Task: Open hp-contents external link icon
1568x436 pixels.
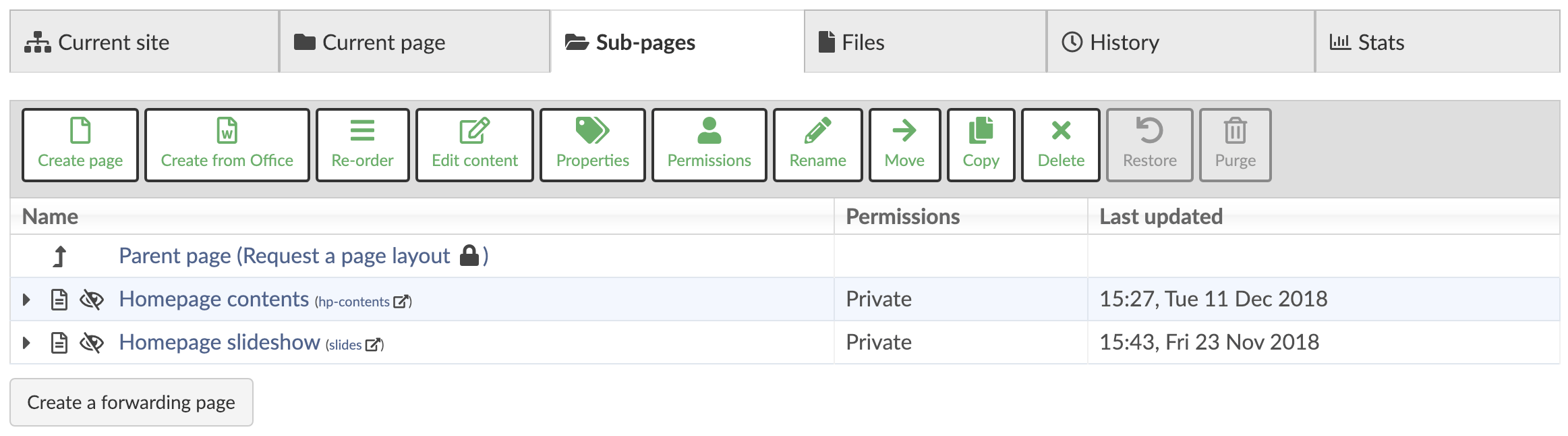Action: [x=401, y=302]
